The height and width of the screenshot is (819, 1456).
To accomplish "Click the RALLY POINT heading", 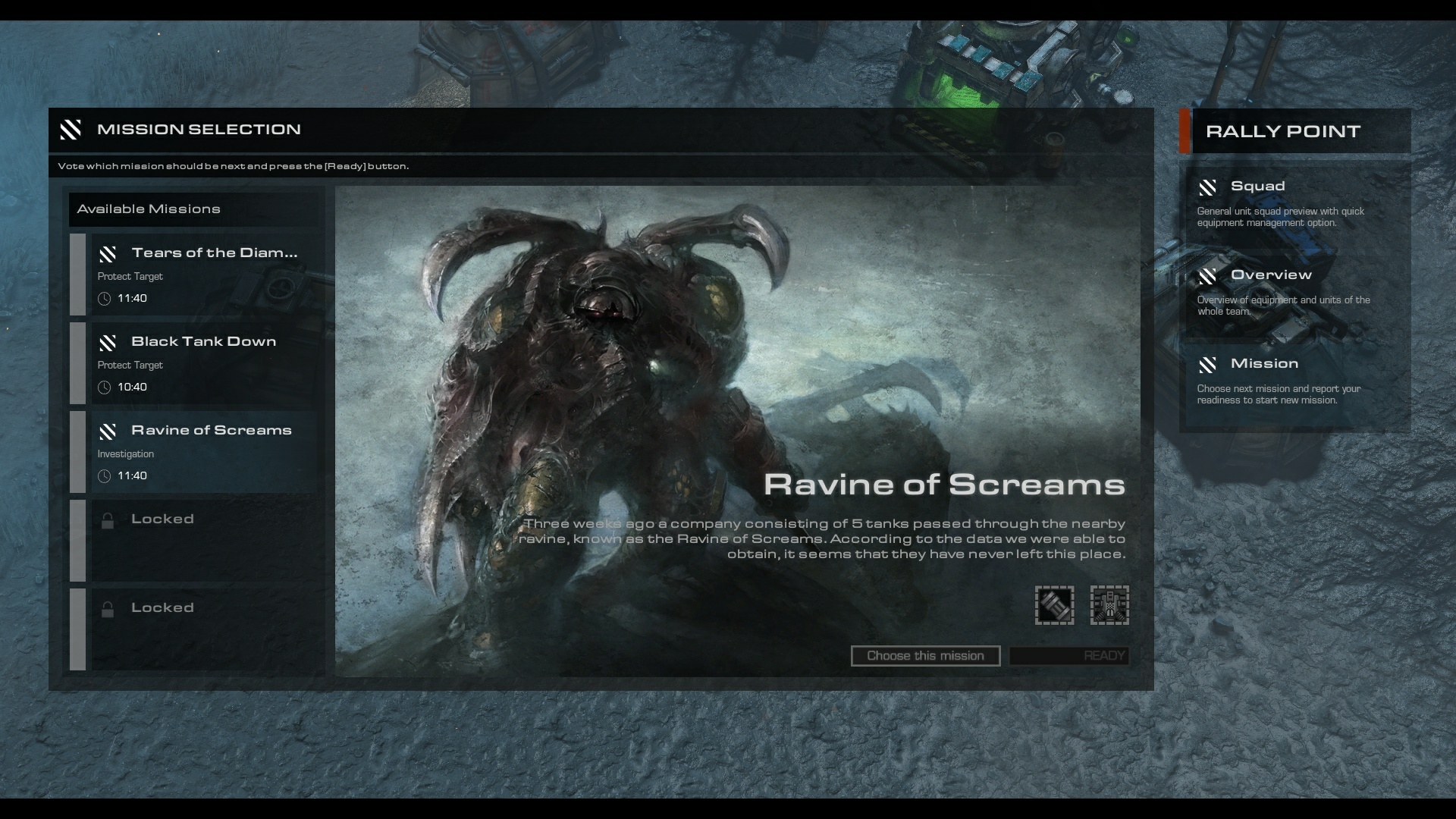I will pos(1283,131).
